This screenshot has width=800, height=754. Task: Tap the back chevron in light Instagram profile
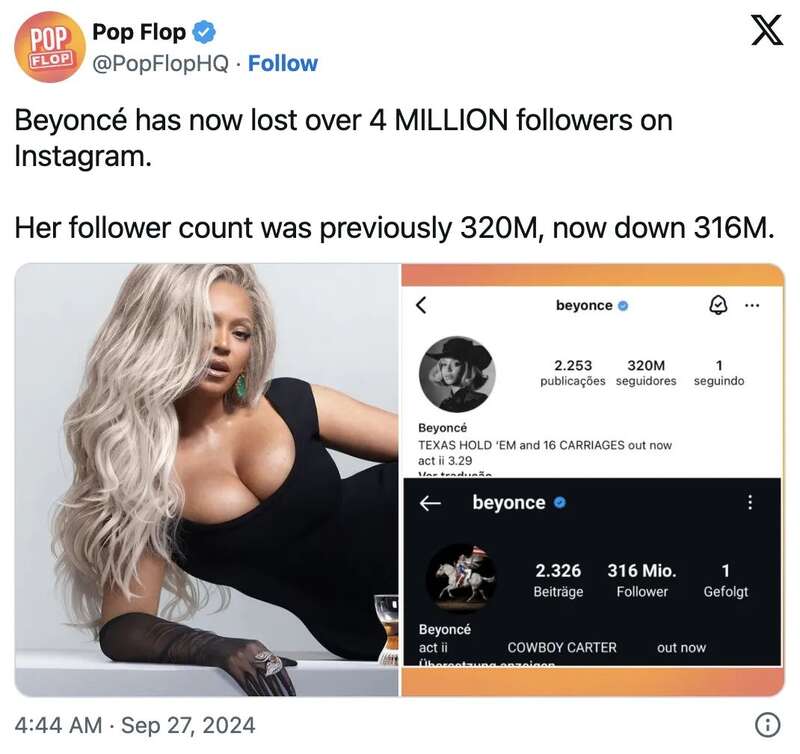click(421, 305)
